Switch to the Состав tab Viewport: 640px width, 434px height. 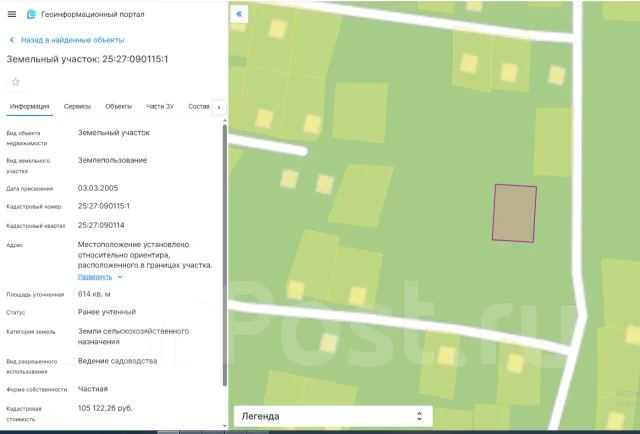[x=199, y=107]
